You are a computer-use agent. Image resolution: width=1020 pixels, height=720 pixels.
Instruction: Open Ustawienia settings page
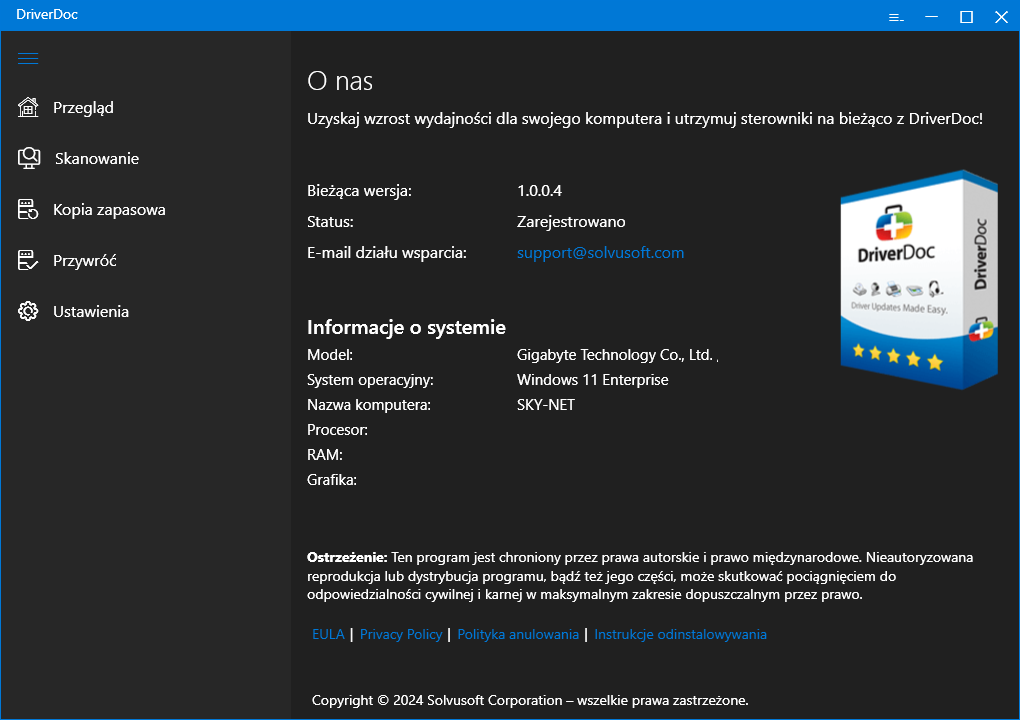click(91, 312)
